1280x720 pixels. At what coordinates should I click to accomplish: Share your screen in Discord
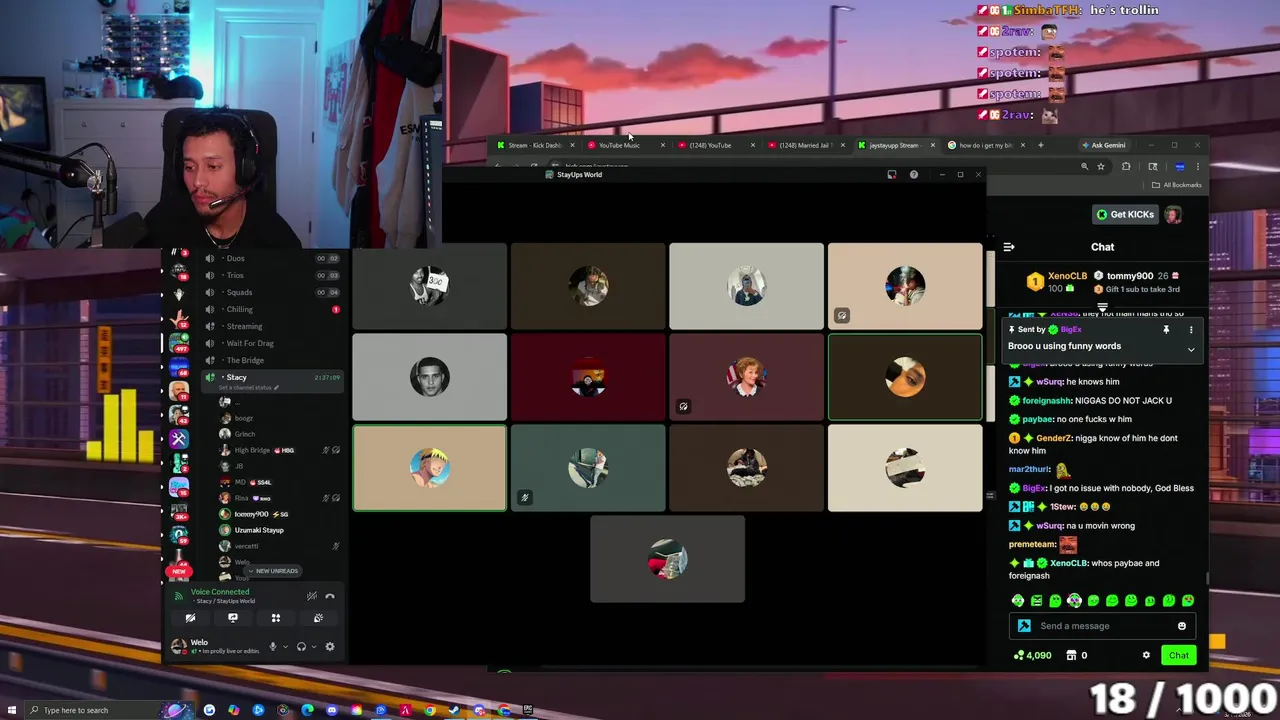coord(233,618)
